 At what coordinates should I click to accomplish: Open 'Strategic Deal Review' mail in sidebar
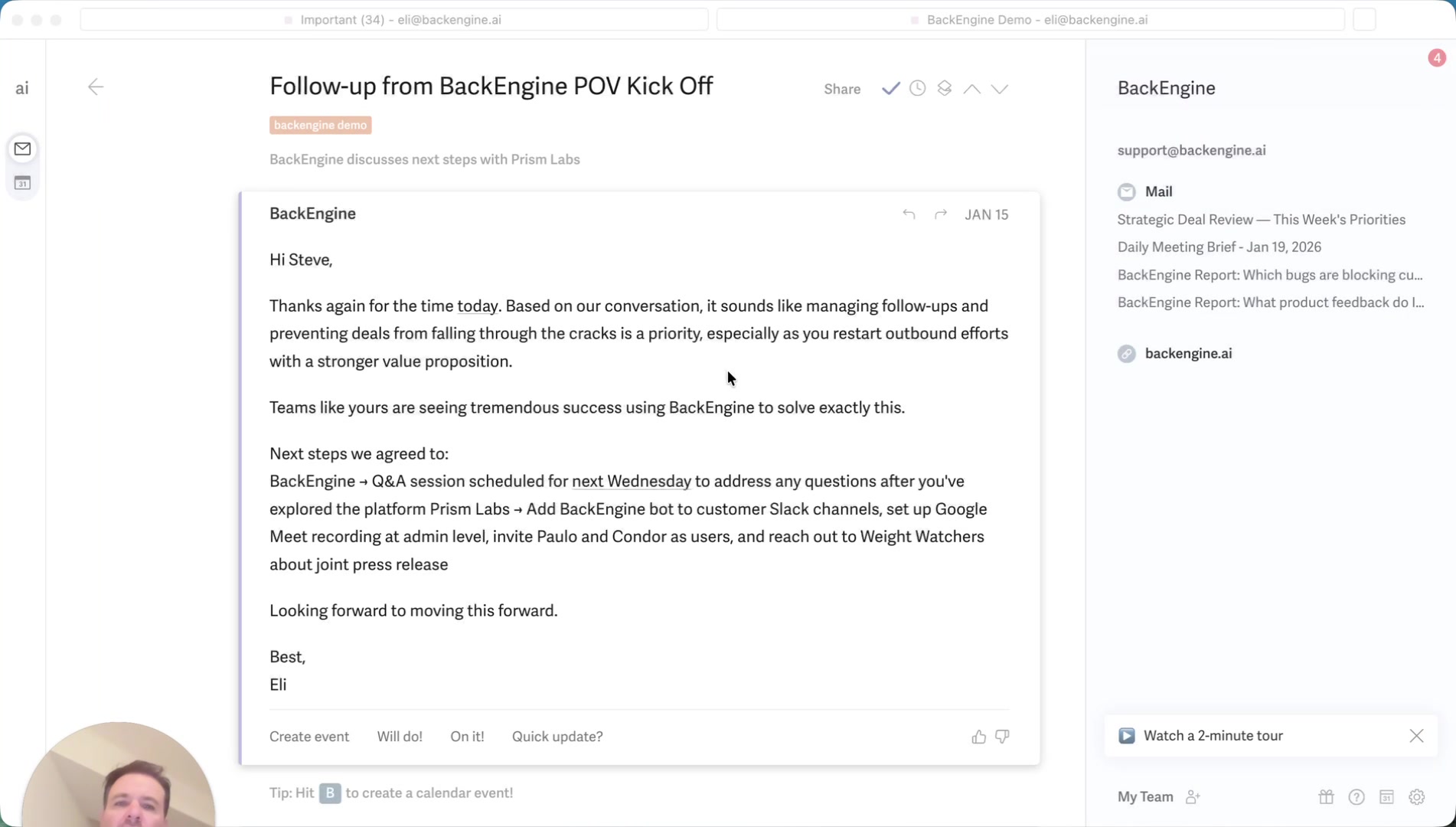(x=1261, y=220)
